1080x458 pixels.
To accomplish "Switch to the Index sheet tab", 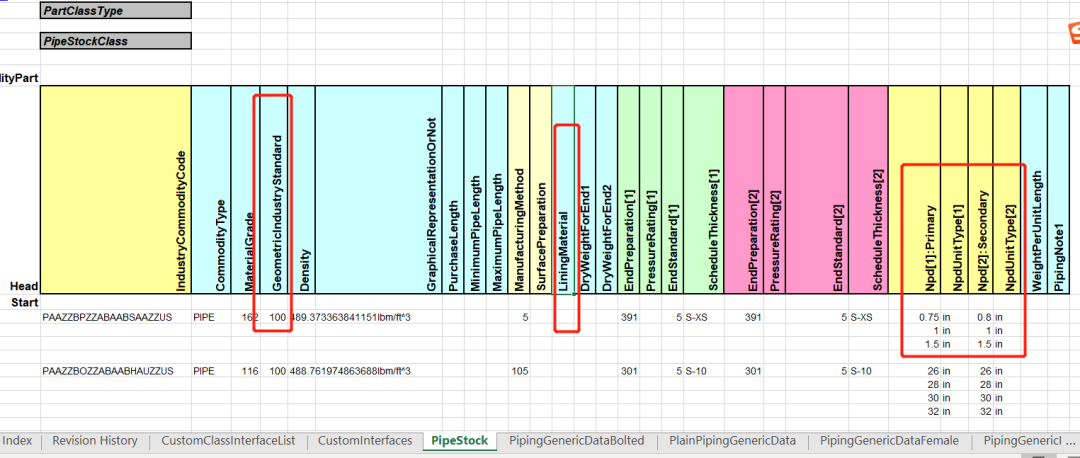I will (18, 441).
